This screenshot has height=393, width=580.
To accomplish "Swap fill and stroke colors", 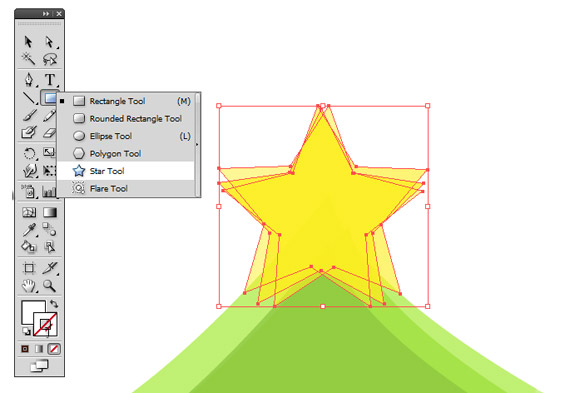I will point(54,304).
